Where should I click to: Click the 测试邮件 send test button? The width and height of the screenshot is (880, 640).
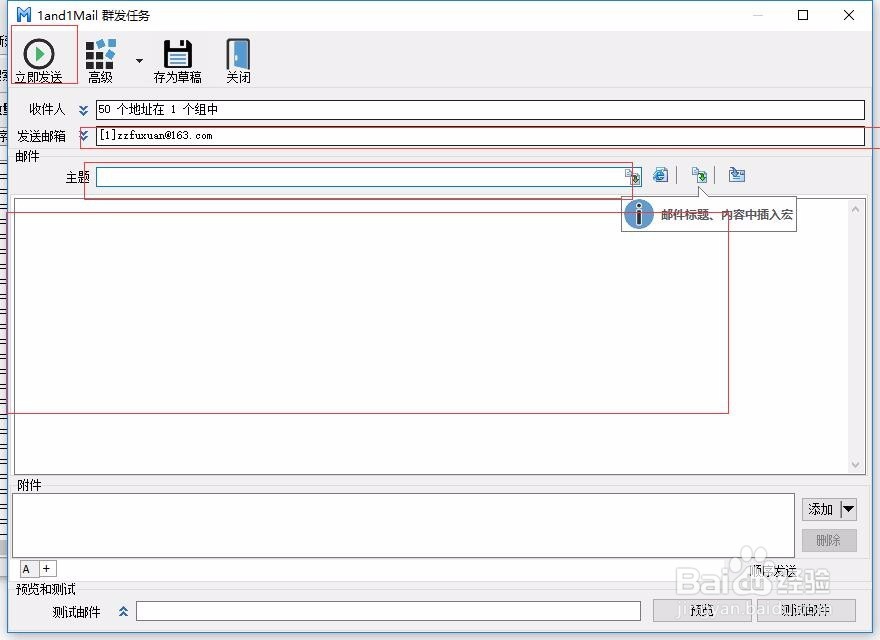point(806,610)
